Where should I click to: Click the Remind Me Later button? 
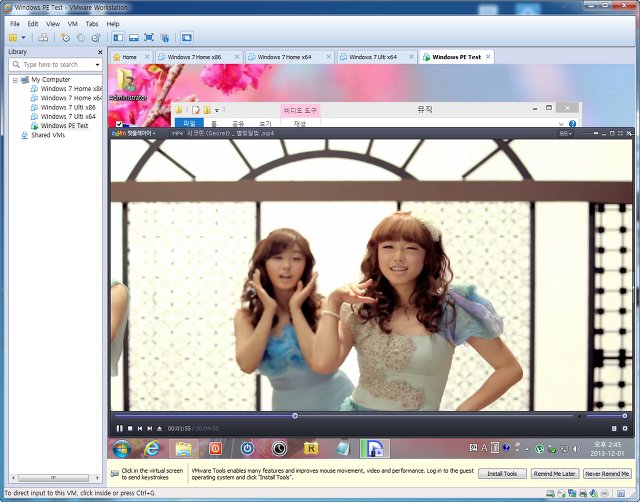click(x=554, y=474)
